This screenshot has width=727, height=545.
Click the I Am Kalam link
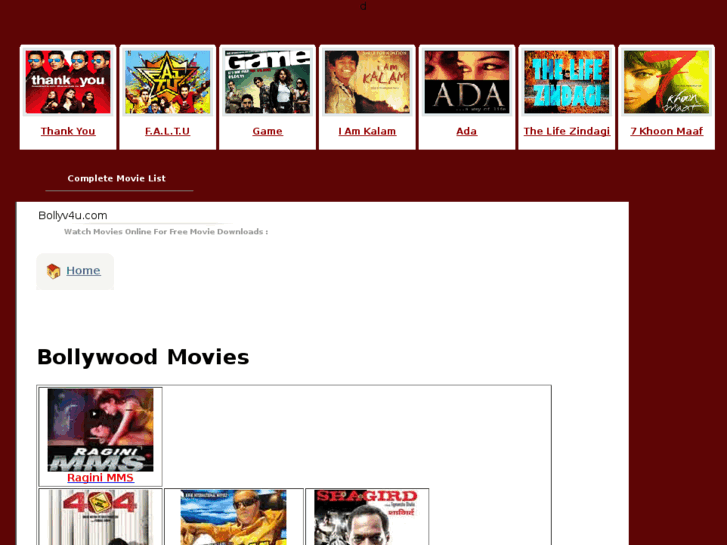[x=367, y=131]
